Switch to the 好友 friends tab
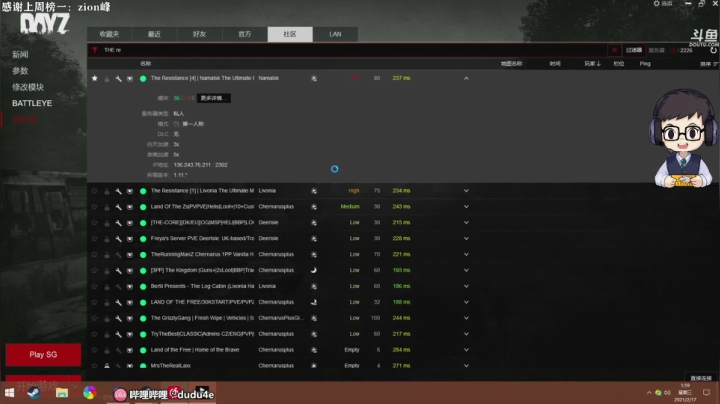720x404 pixels. 199,34
